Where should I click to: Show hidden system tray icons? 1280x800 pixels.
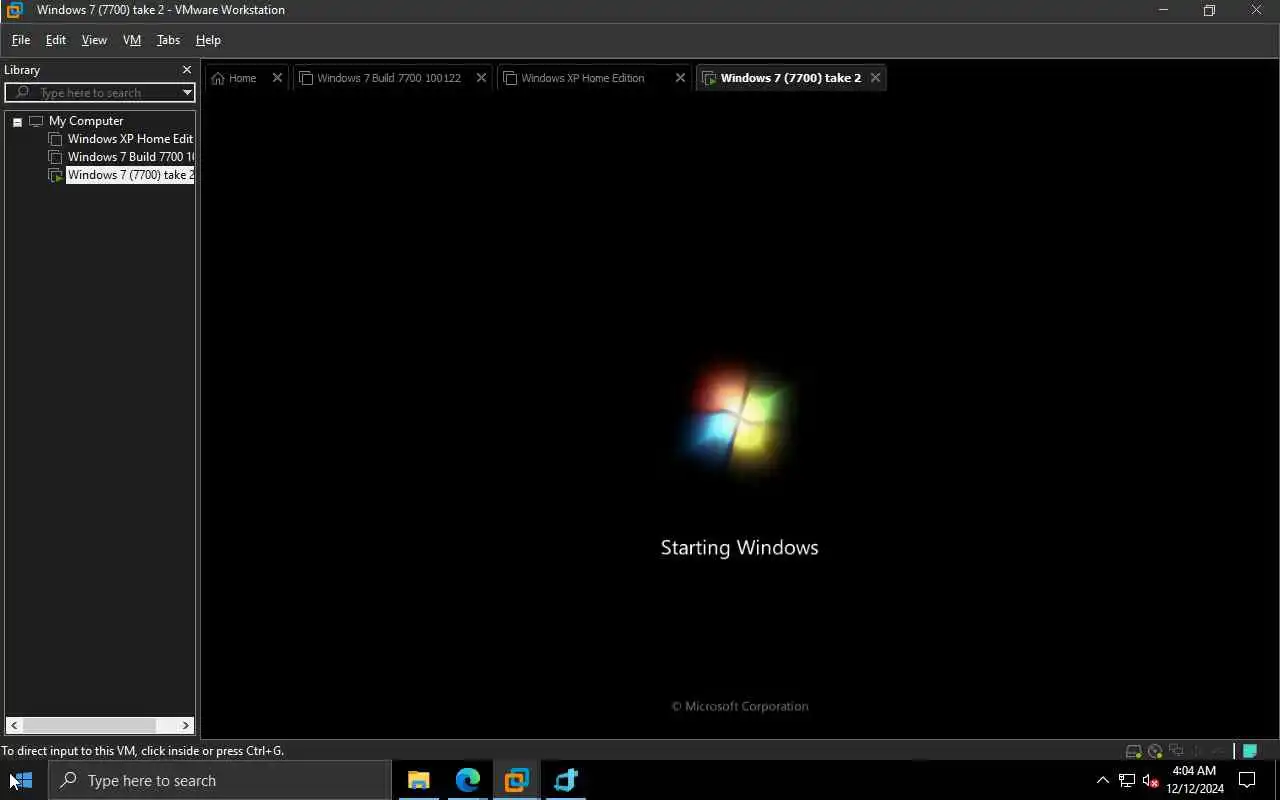click(1103, 780)
